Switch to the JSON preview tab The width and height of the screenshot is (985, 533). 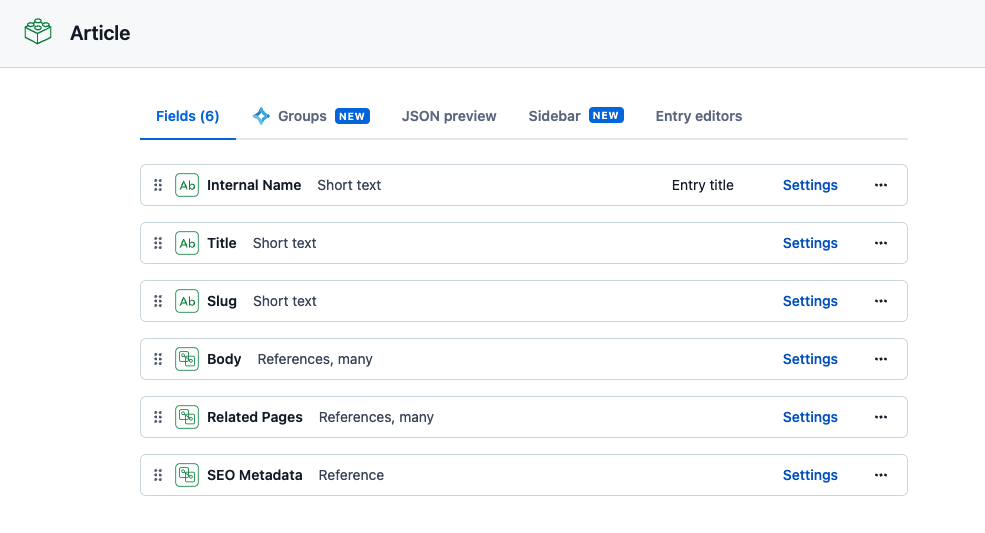449,116
